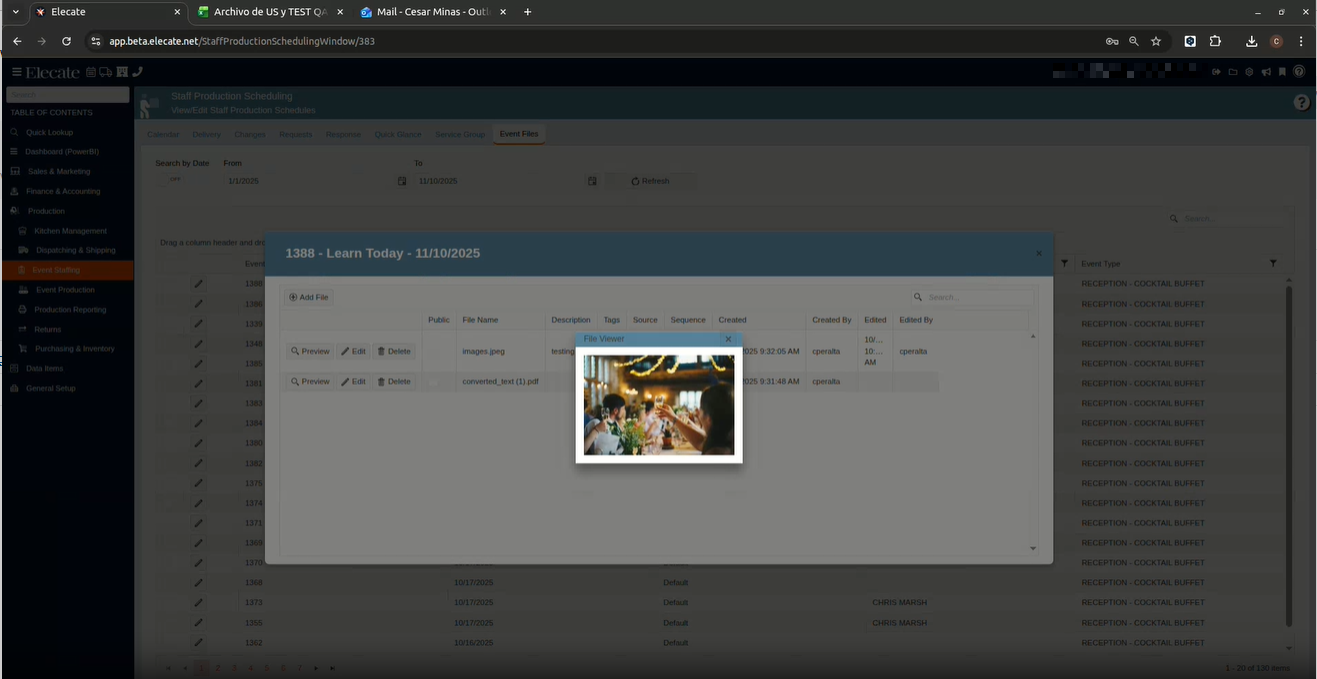Edit the images.jpeg file entry

tap(353, 352)
